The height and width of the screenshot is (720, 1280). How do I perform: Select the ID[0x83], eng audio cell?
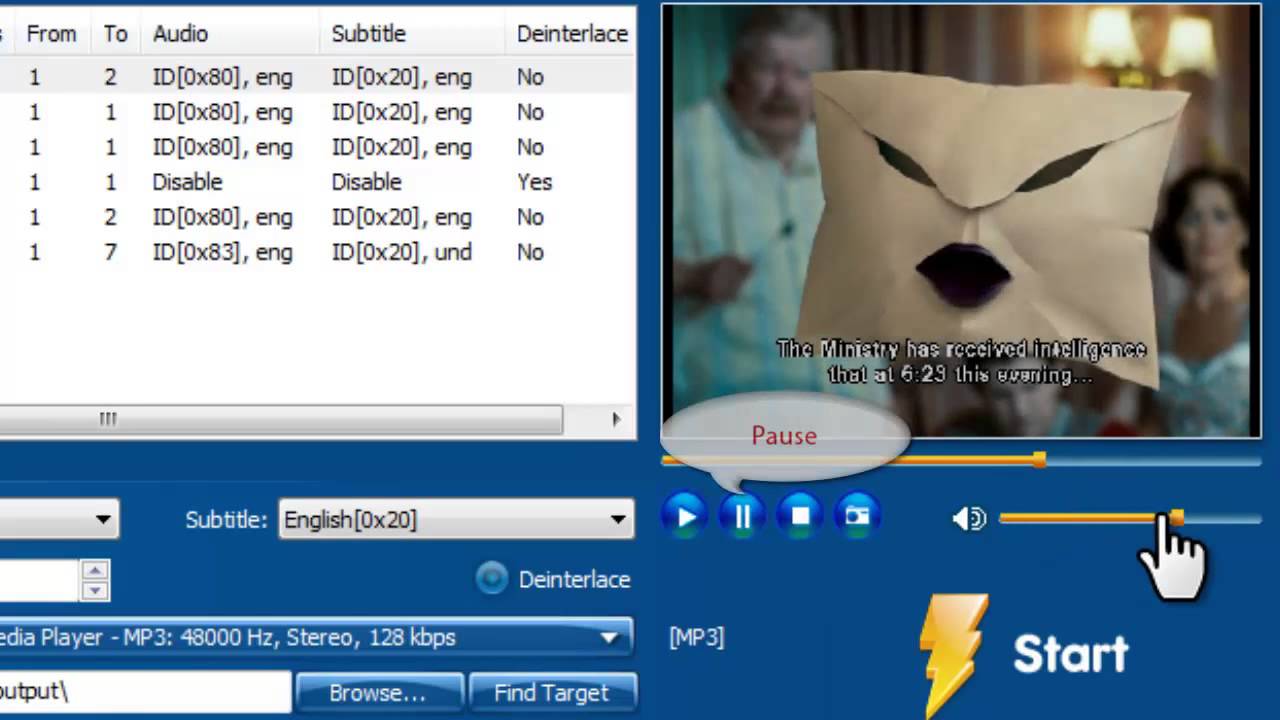tap(222, 252)
